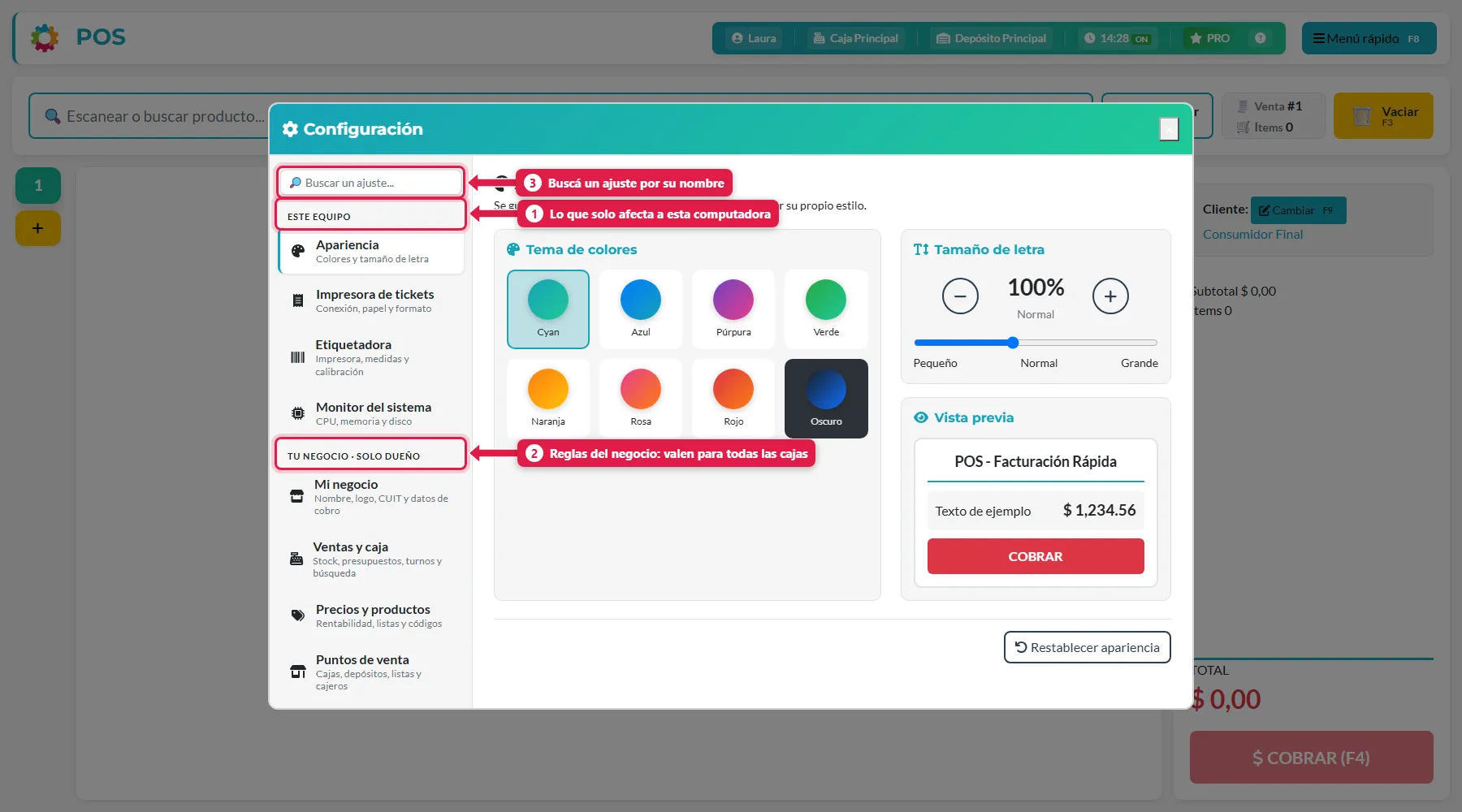Click the TU NEGOCIO · SOLO DUEÑO header

coord(370,454)
